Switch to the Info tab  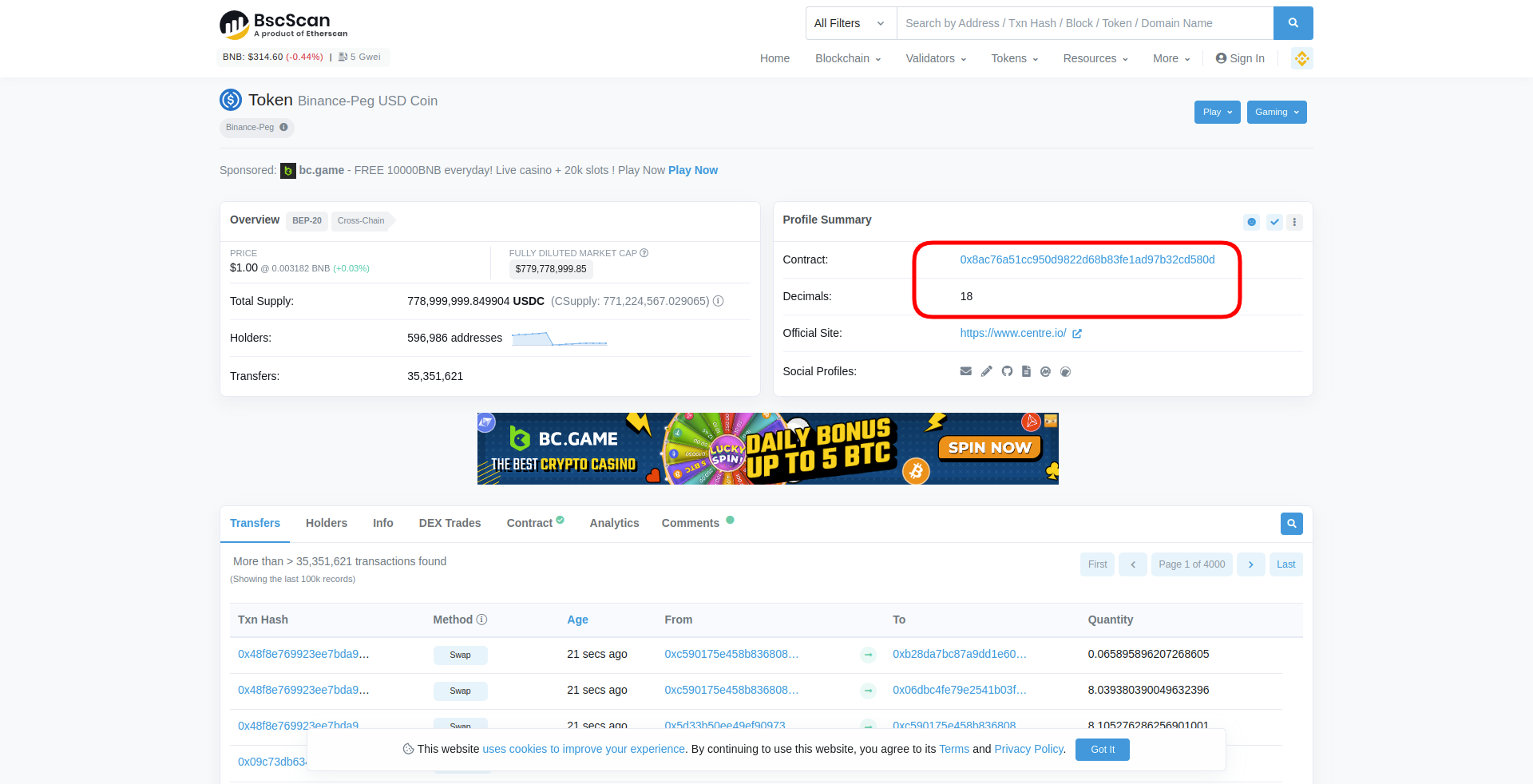383,523
